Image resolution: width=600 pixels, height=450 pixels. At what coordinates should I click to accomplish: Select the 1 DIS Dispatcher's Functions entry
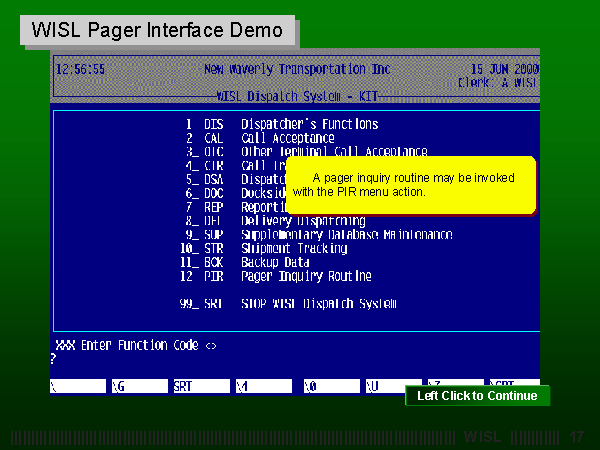pyautogui.click(x=282, y=124)
